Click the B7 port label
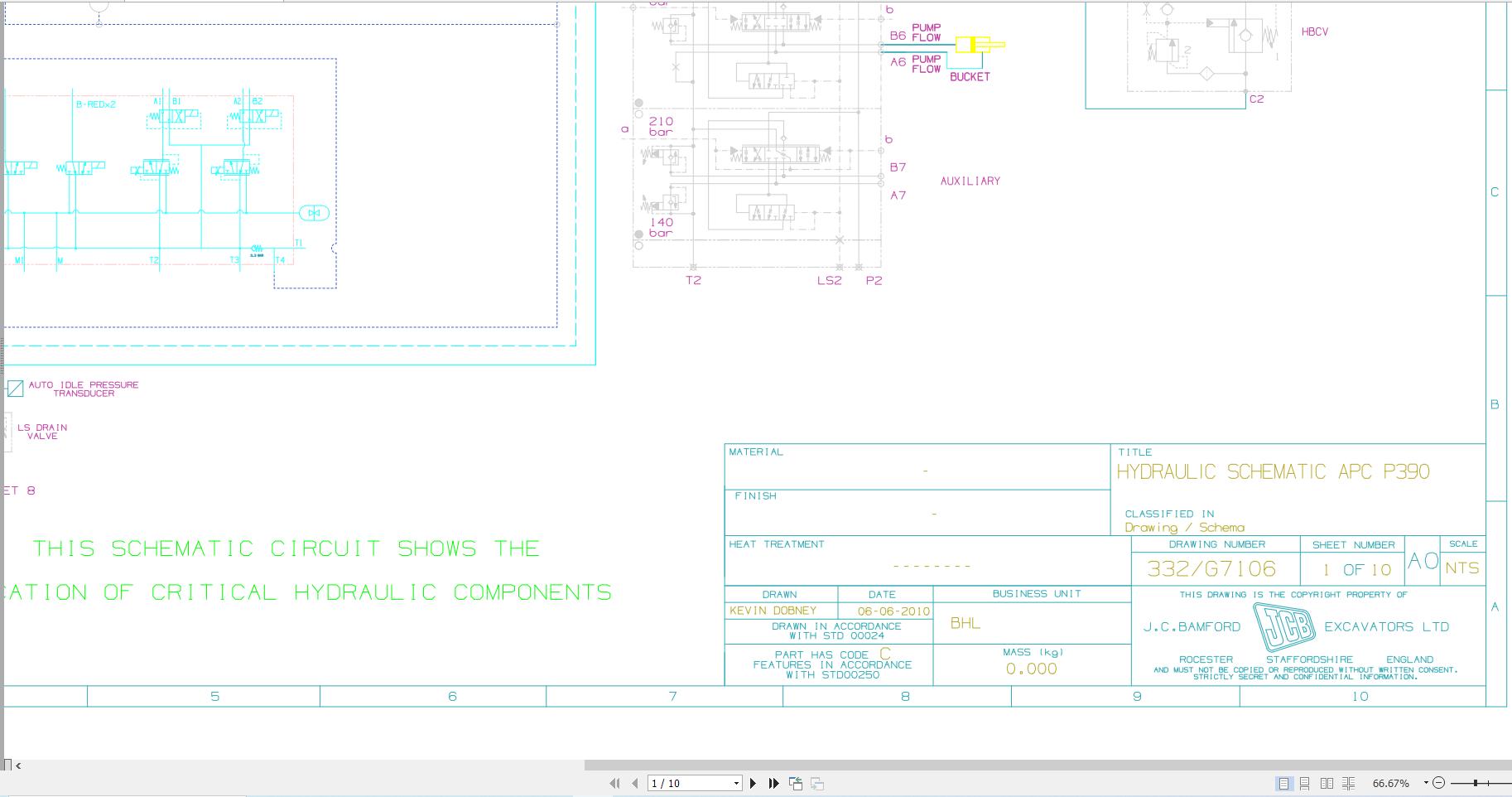This screenshot has height=797, width=1512. (898, 167)
